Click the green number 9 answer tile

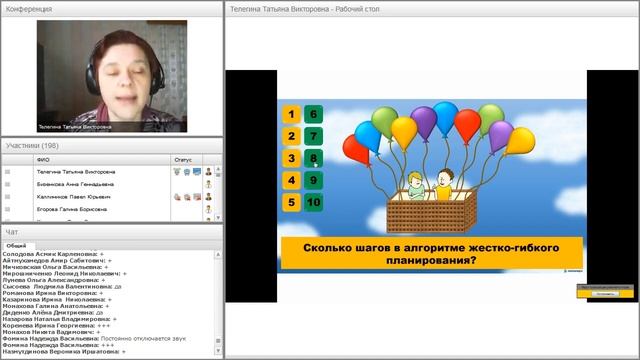click(x=313, y=180)
